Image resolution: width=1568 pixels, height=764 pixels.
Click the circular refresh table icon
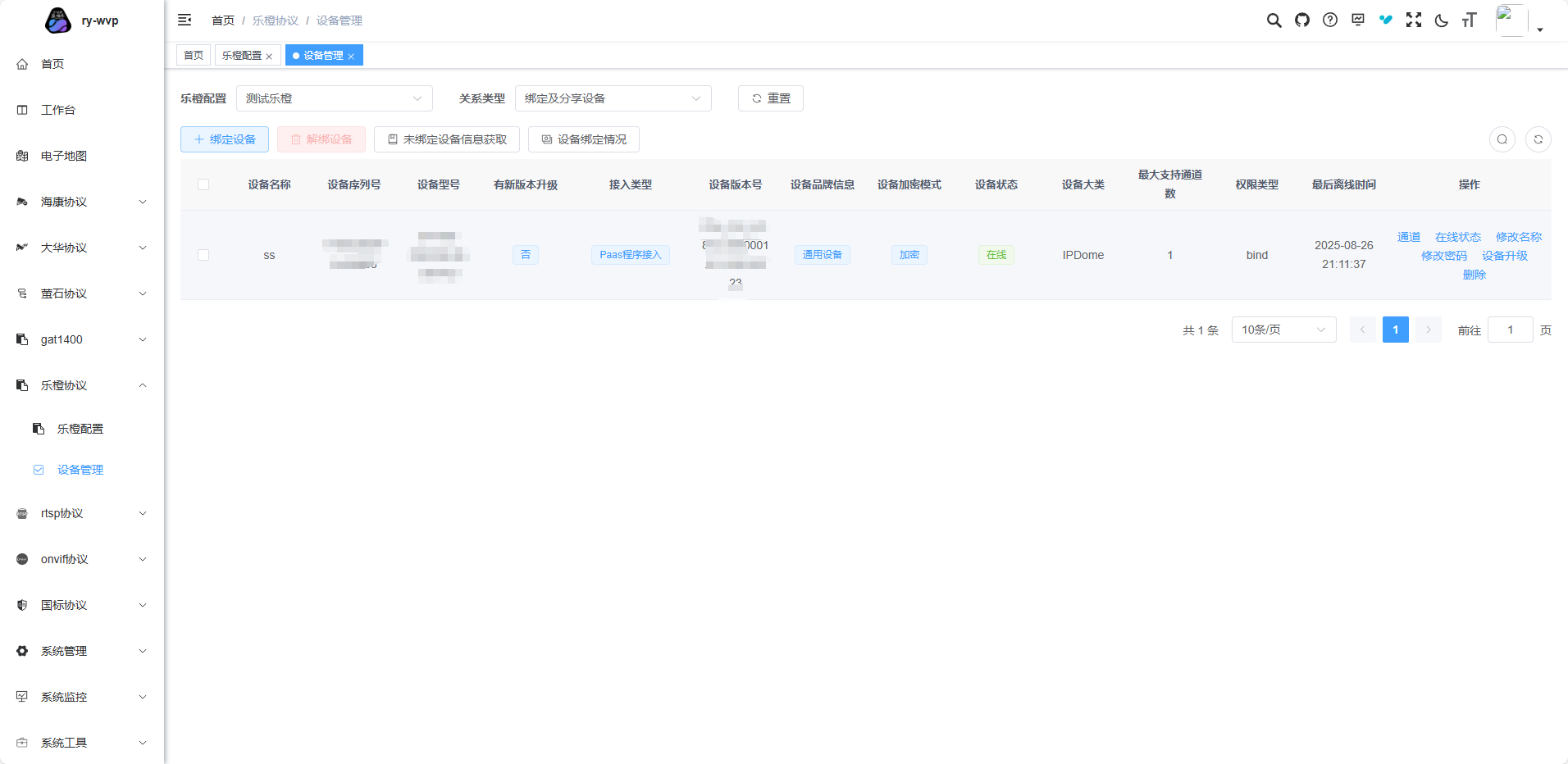coord(1538,139)
